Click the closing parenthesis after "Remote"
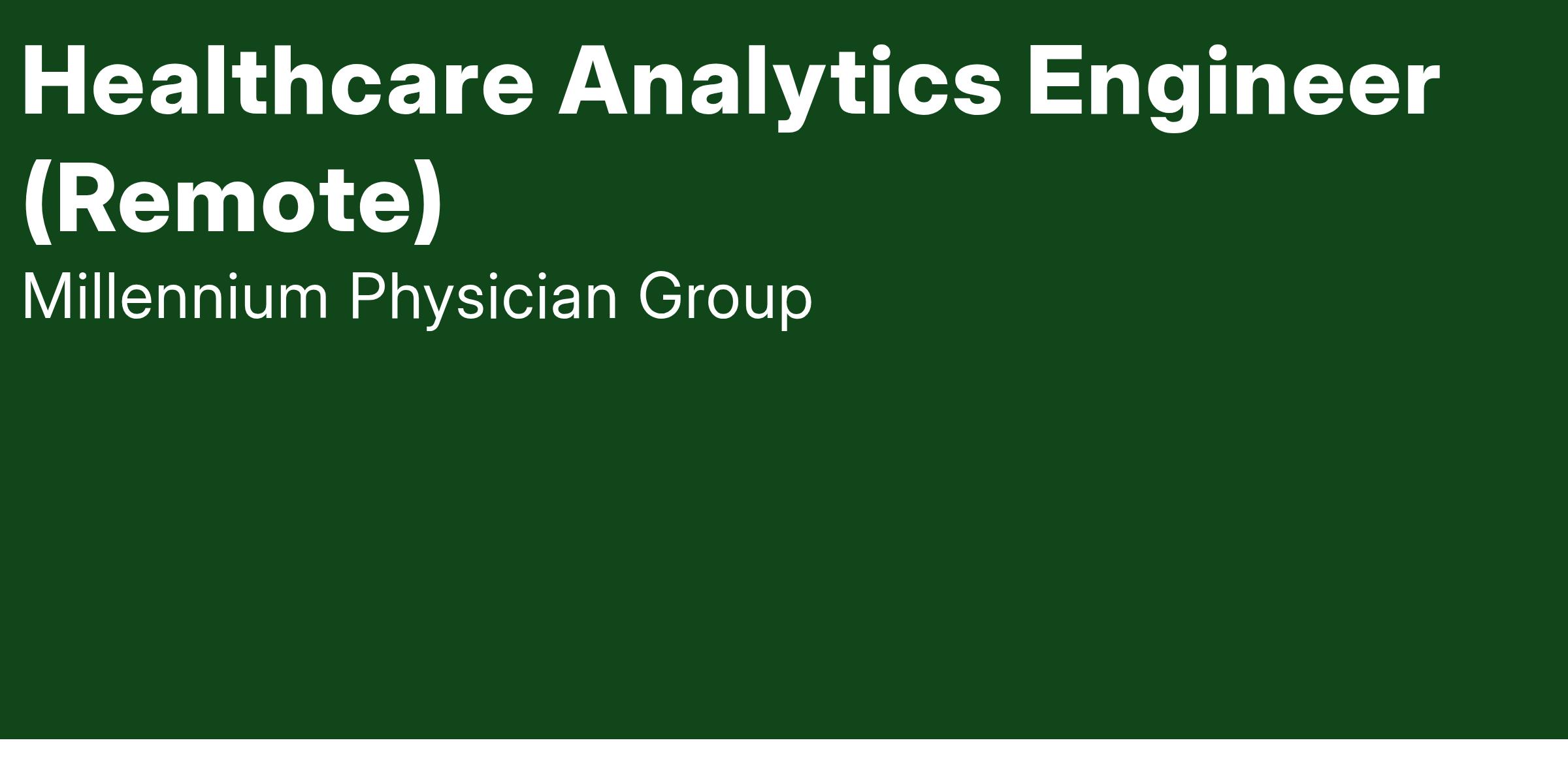 429,201
